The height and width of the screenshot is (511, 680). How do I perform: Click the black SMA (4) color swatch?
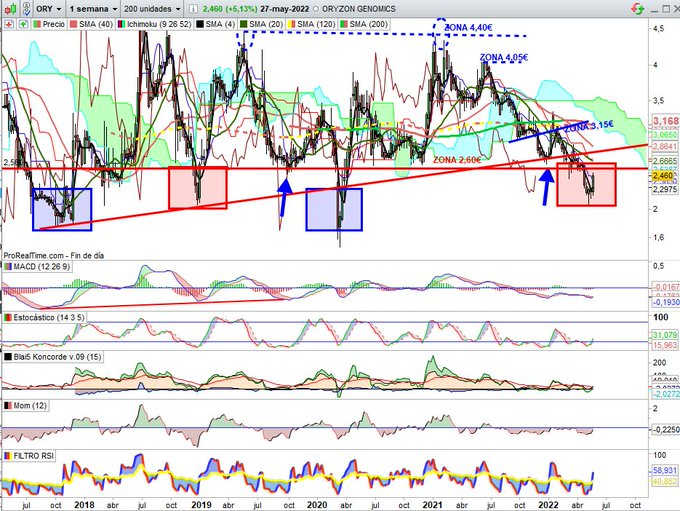tap(199, 24)
